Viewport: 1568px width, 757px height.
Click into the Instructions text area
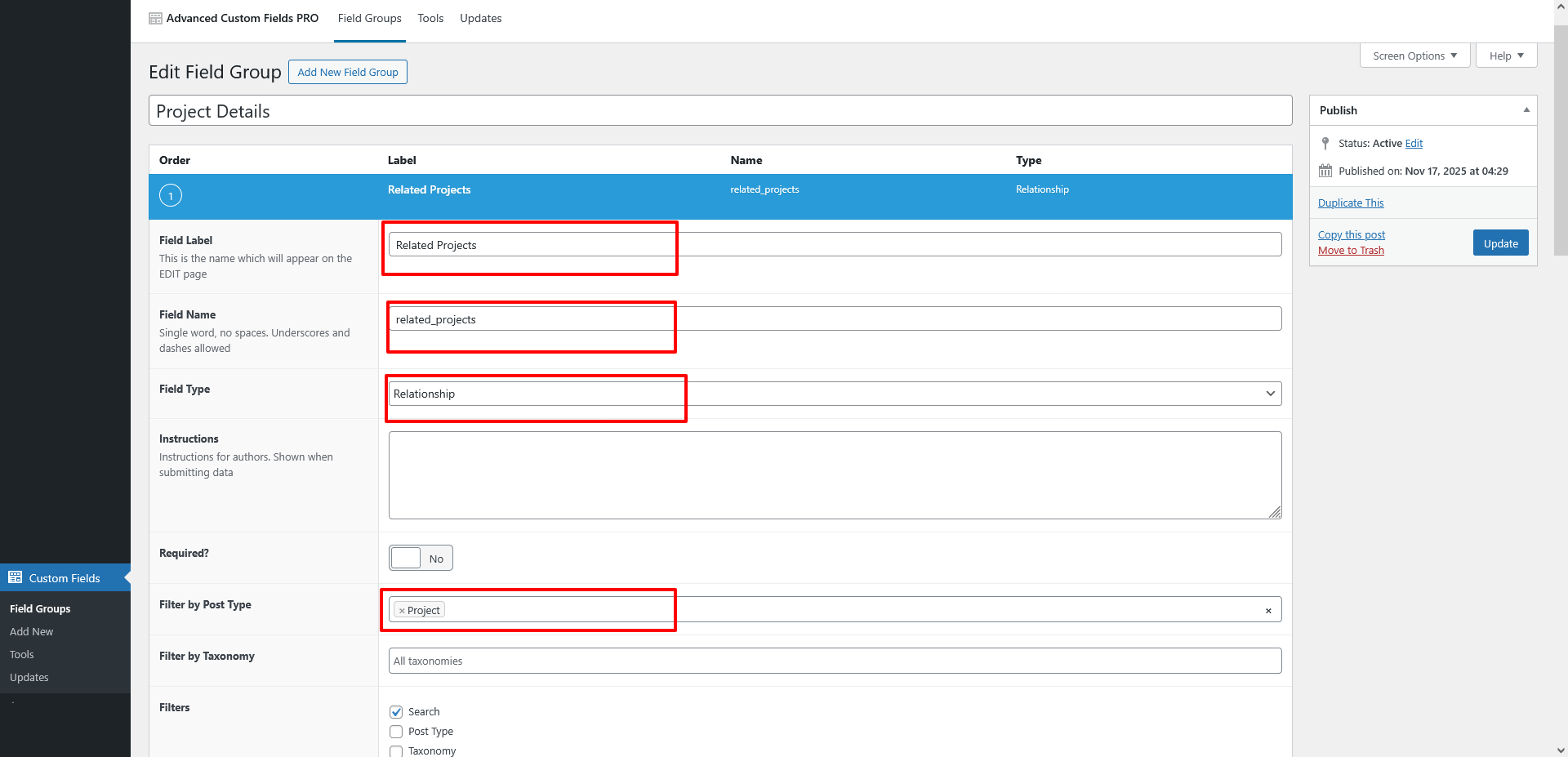coord(835,475)
